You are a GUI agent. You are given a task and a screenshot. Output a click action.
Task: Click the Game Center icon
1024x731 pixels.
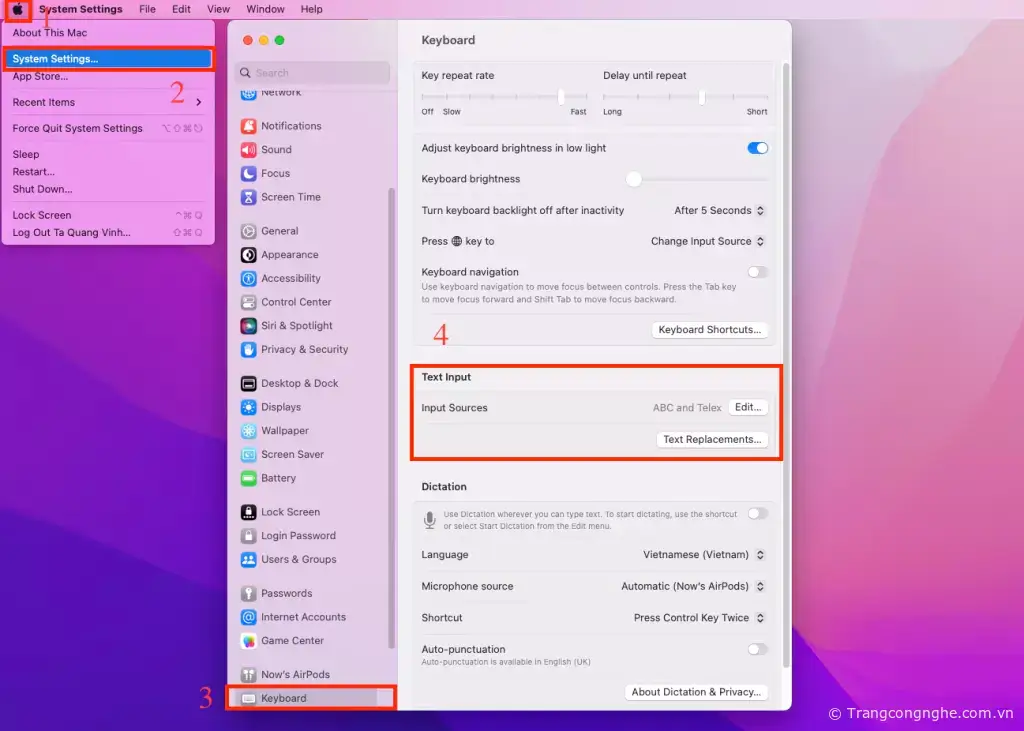pyautogui.click(x=249, y=641)
